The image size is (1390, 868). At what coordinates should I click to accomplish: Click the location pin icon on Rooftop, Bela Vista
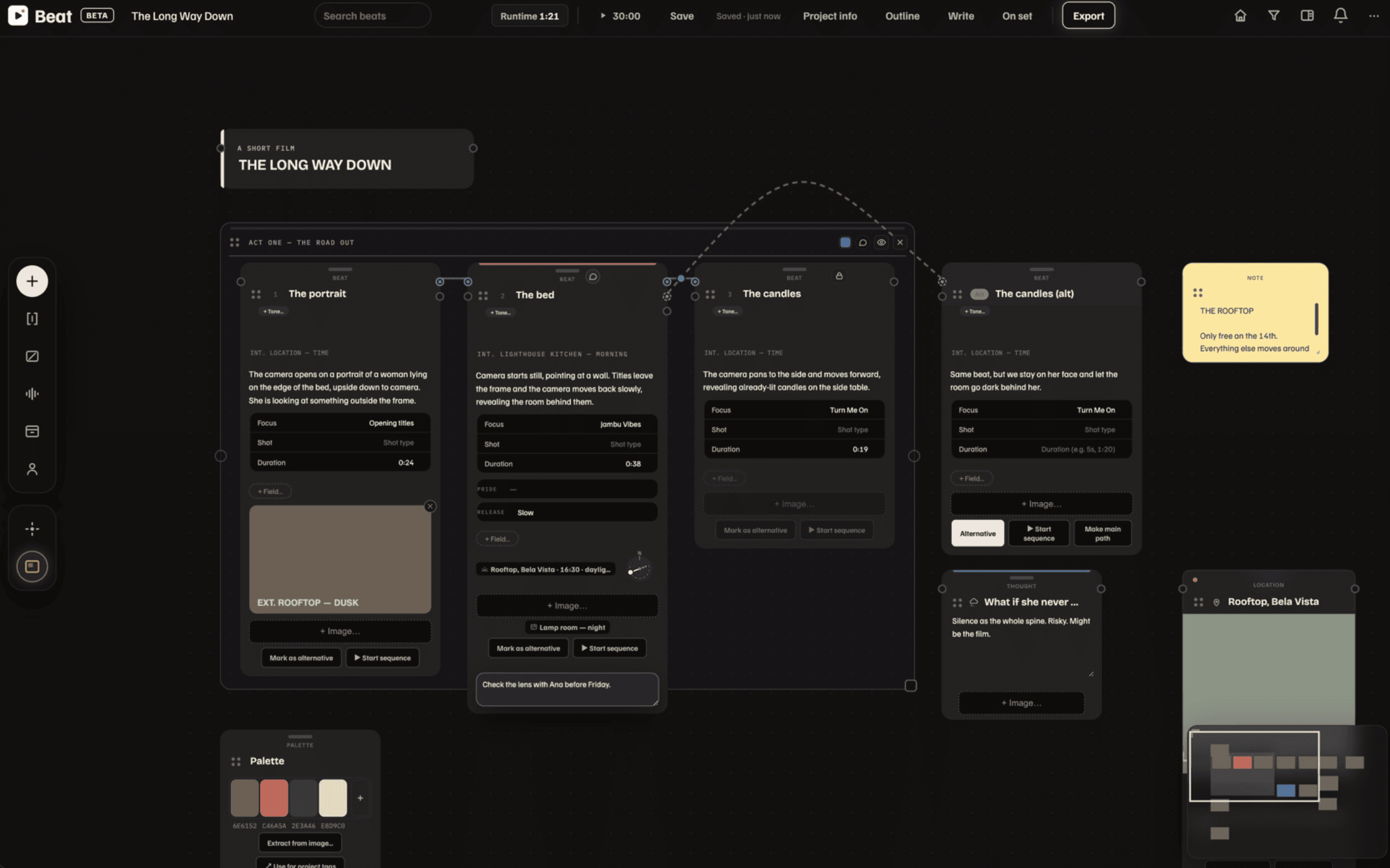click(1216, 602)
